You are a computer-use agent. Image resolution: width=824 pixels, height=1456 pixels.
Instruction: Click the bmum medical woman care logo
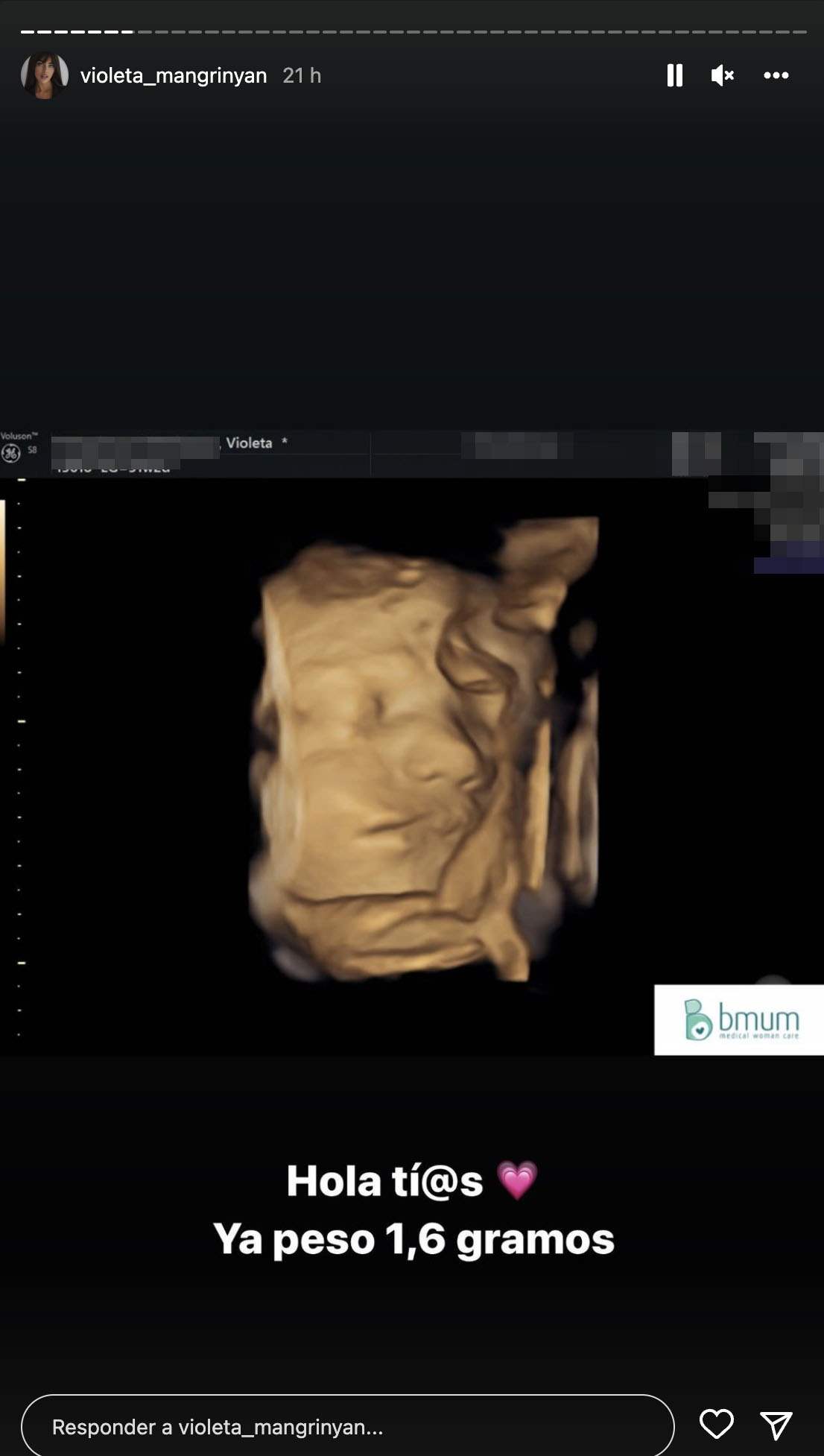click(739, 1019)
